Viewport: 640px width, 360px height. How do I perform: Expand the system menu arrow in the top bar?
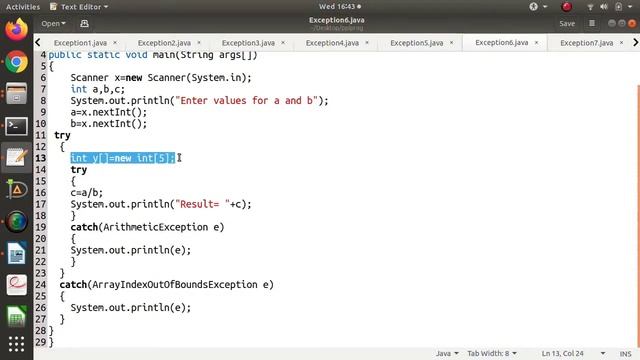pyautogui.click(x=631, y=7)
